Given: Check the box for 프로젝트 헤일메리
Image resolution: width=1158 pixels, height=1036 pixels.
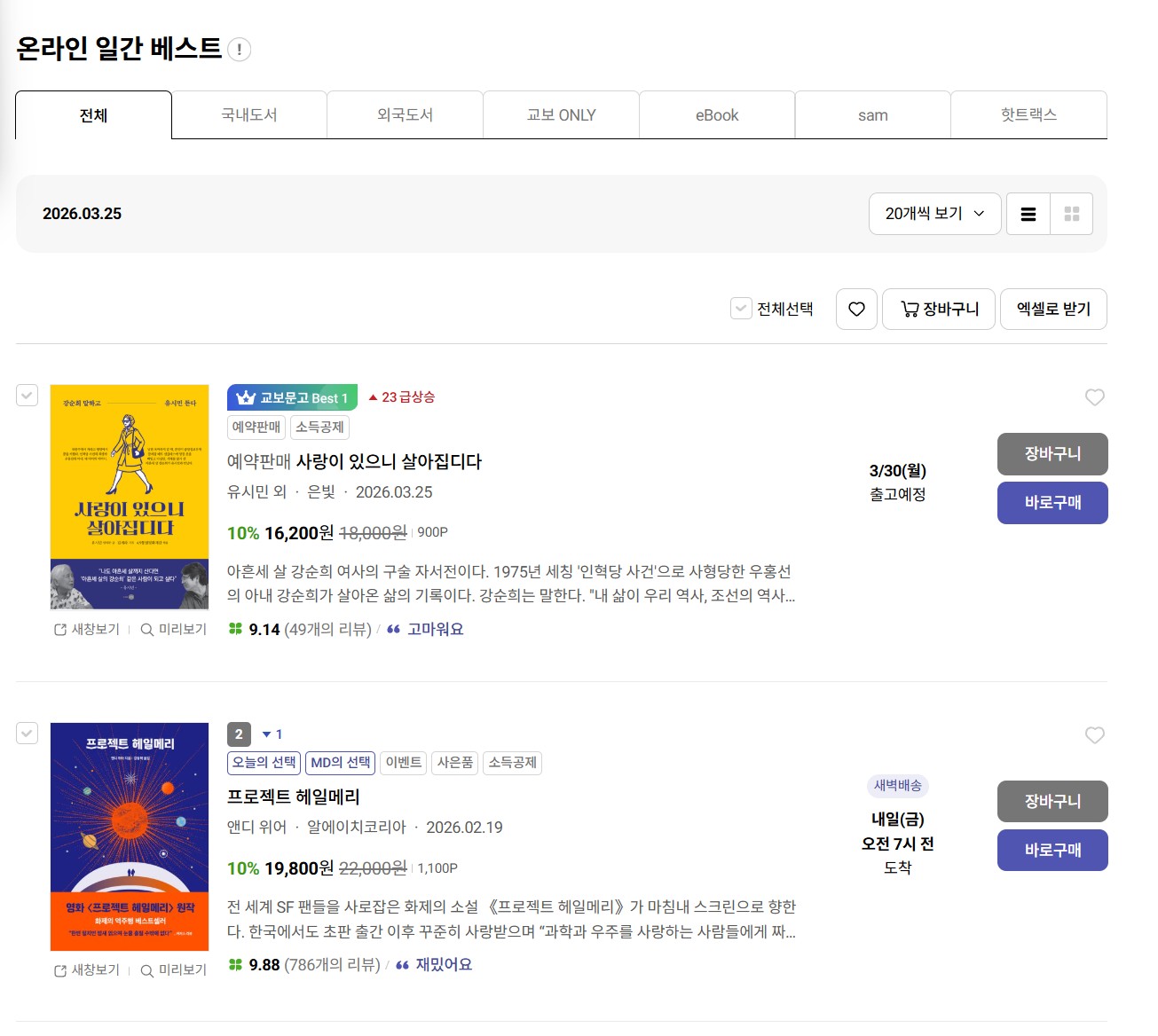Looking at the screenshot, I should (28, 733).
